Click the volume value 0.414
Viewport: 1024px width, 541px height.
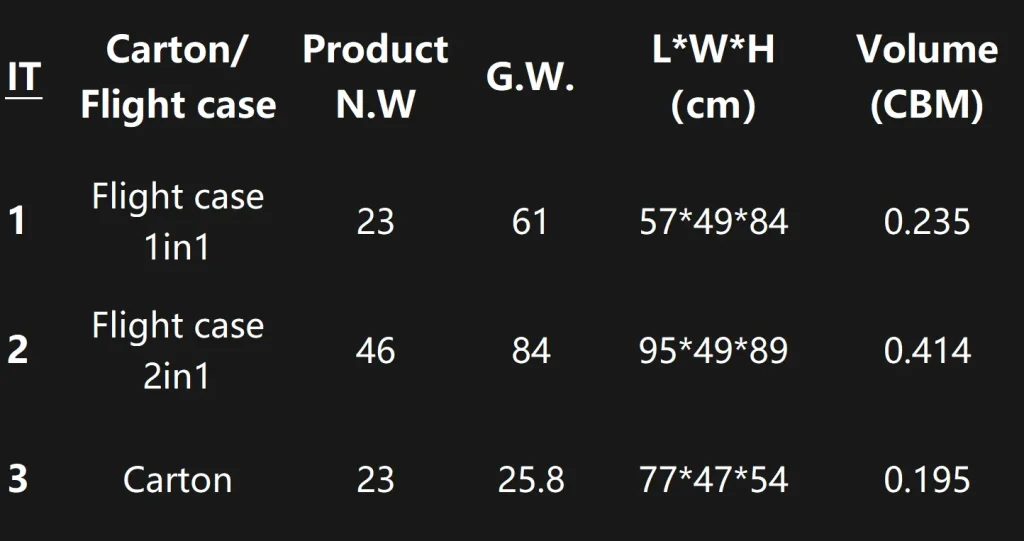click(x=927, y=351)
